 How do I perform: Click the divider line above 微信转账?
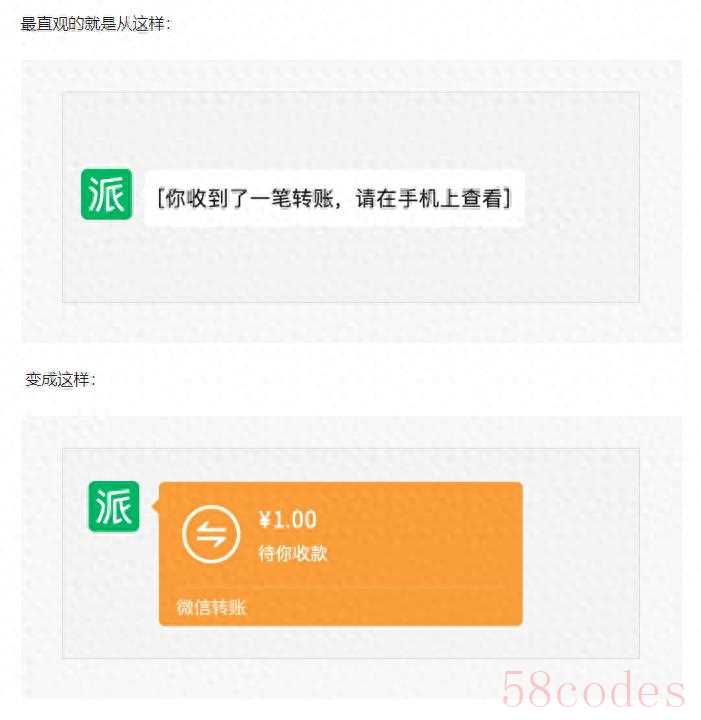[x=341, y=587]
